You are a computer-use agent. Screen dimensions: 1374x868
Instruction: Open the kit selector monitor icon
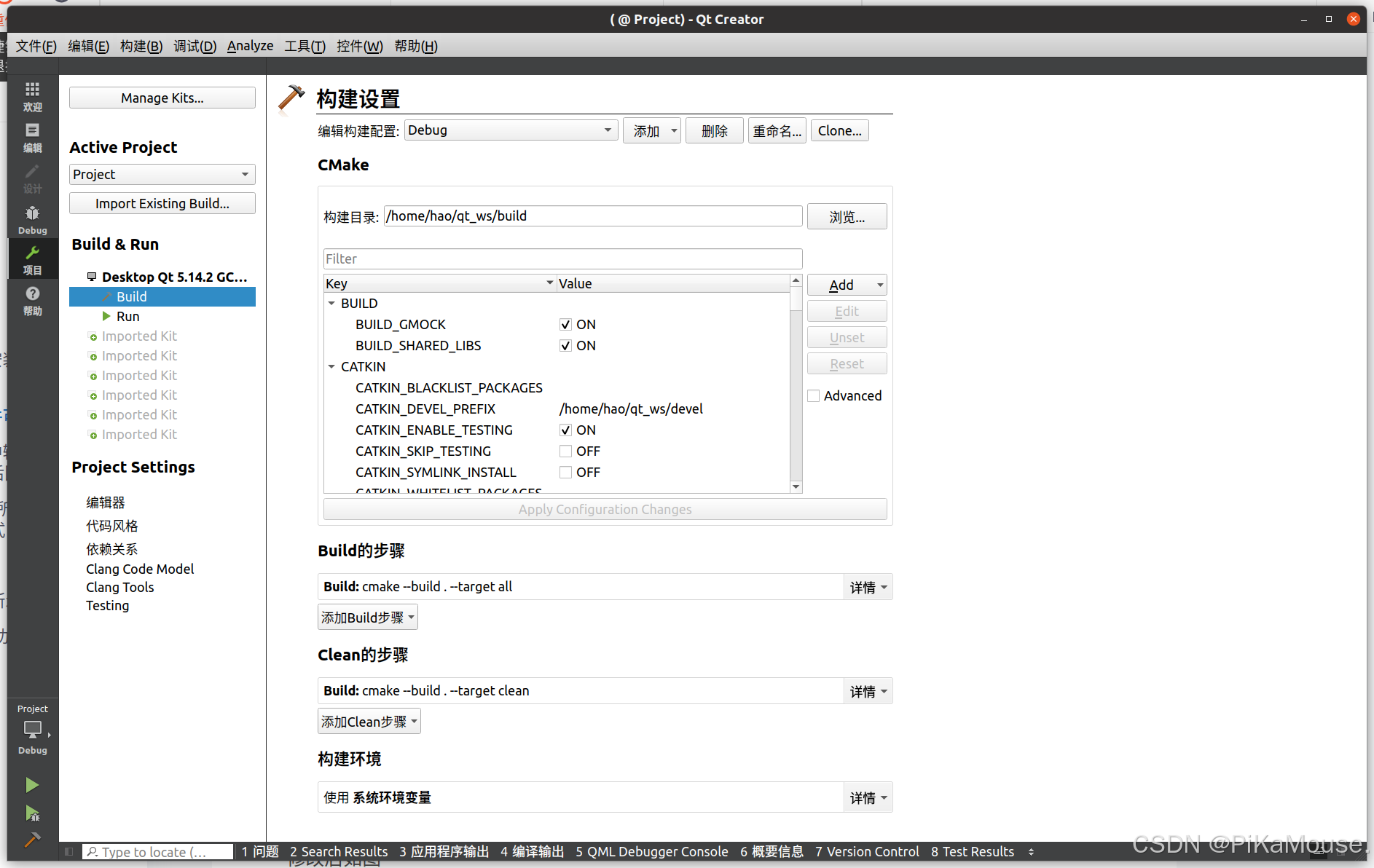tap(33, 729)
